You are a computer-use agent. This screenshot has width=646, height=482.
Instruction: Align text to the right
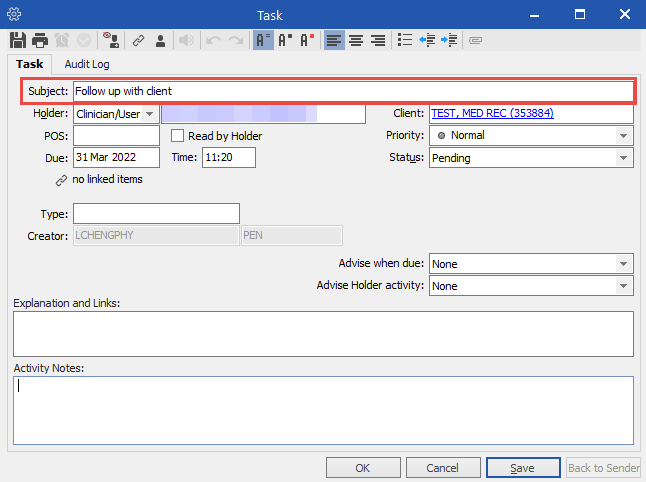click(378, 41)
